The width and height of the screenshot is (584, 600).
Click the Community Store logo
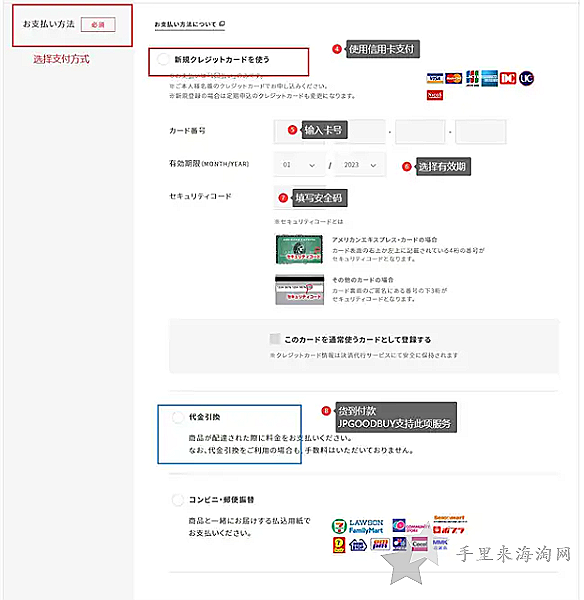click(x=418, y=528)
